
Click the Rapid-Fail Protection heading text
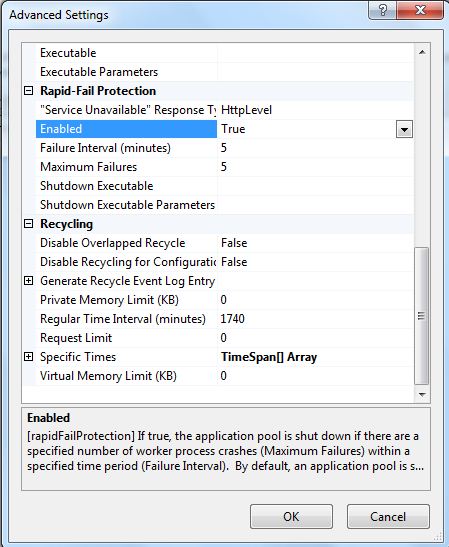pos(98,91)
